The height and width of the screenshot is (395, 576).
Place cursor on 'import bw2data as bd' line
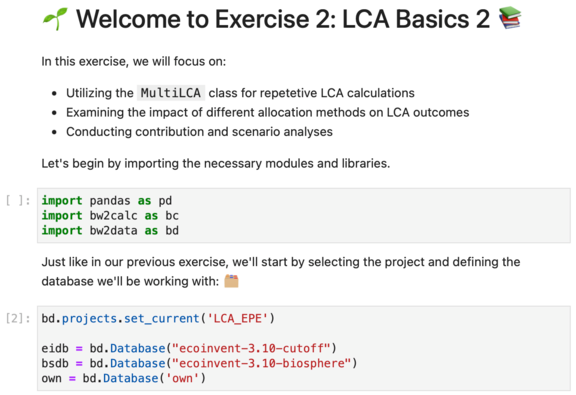coord(110,231)
